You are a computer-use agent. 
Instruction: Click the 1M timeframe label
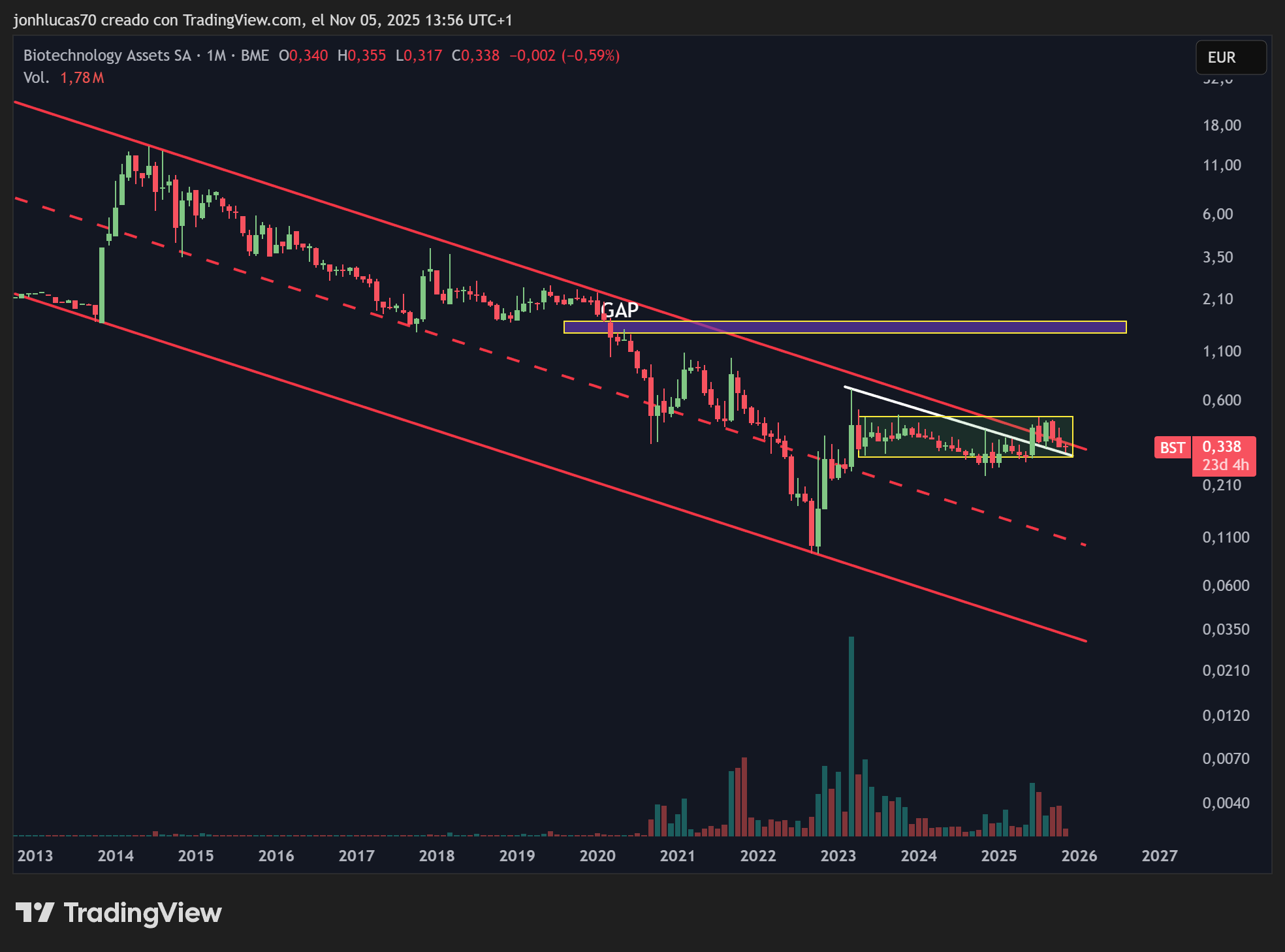[216, 56]
